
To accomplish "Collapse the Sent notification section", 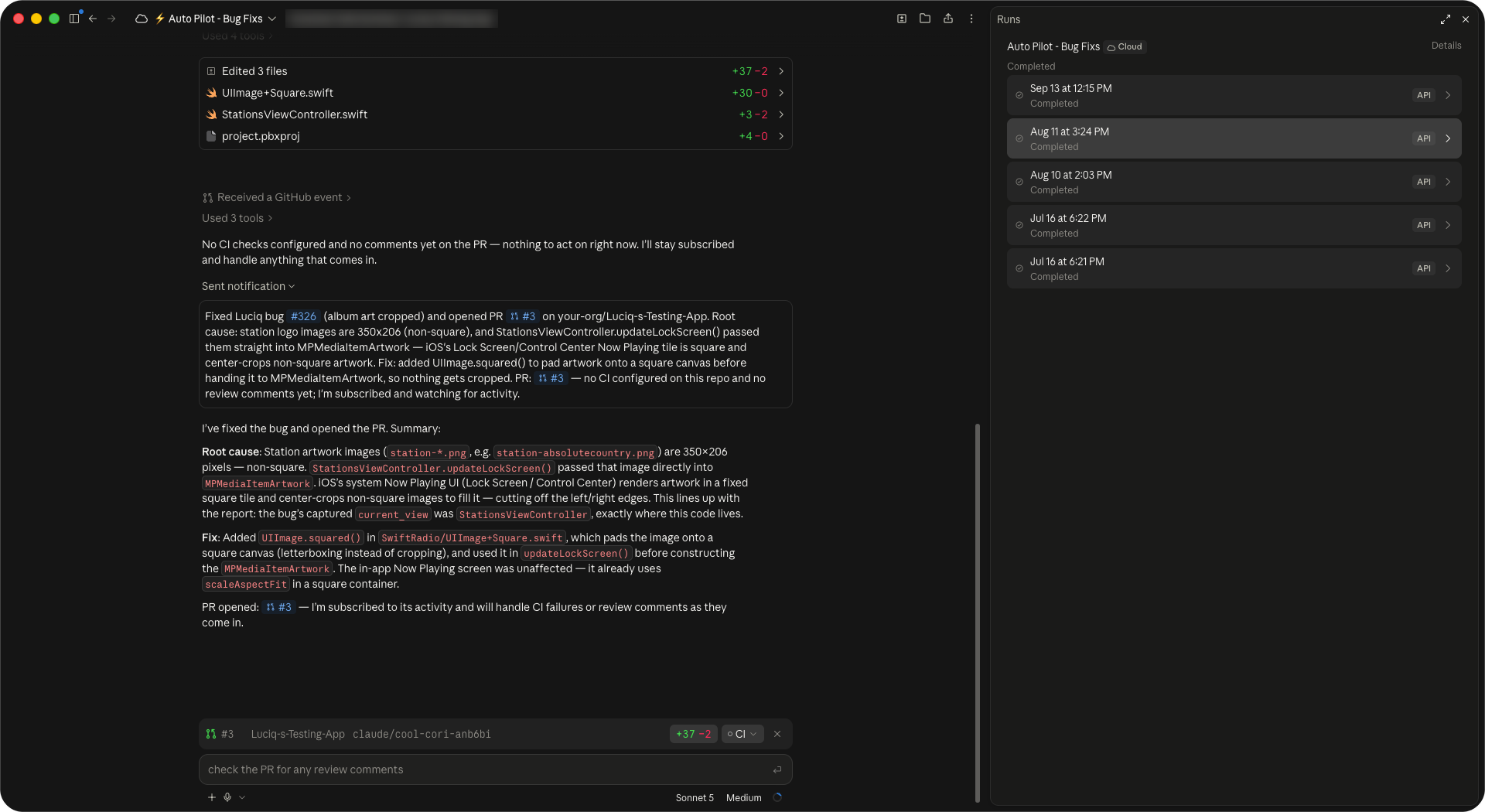I will pos(248,286).
